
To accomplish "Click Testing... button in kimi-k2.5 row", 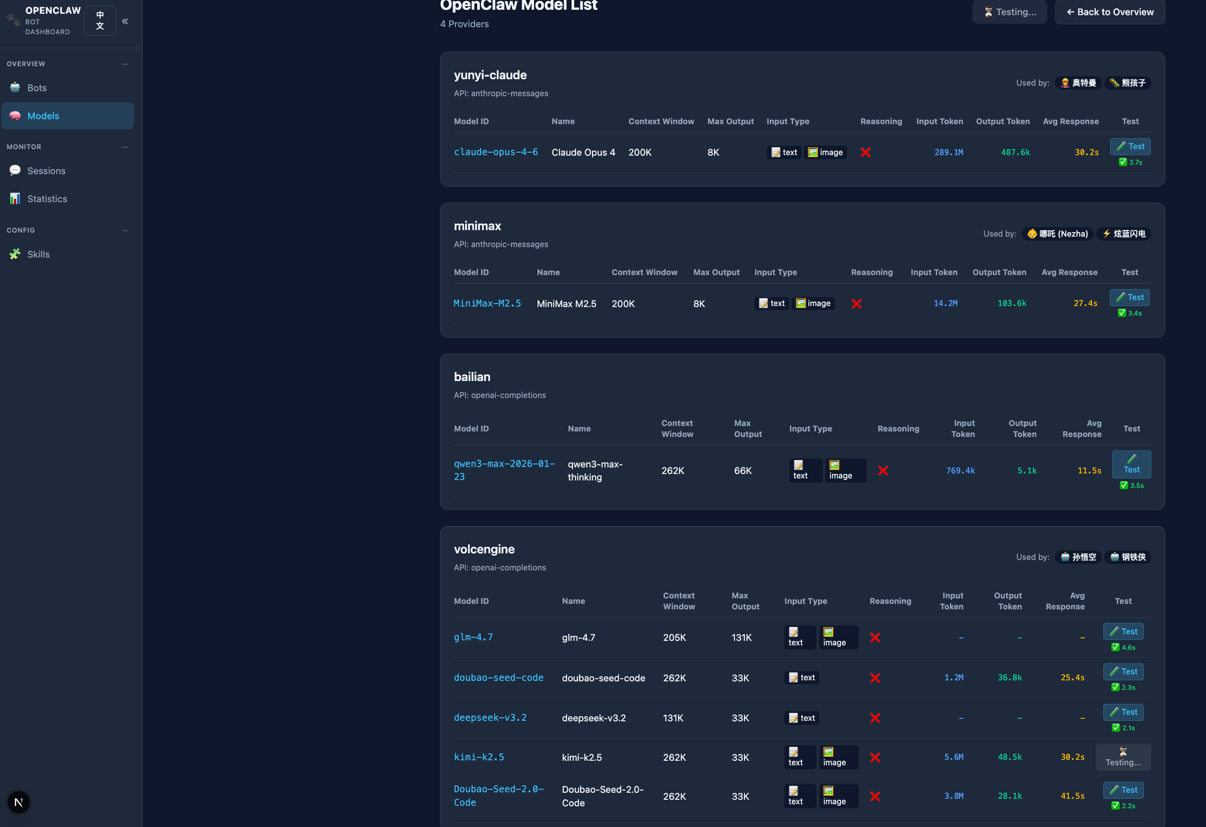I will coord(1123,757).
